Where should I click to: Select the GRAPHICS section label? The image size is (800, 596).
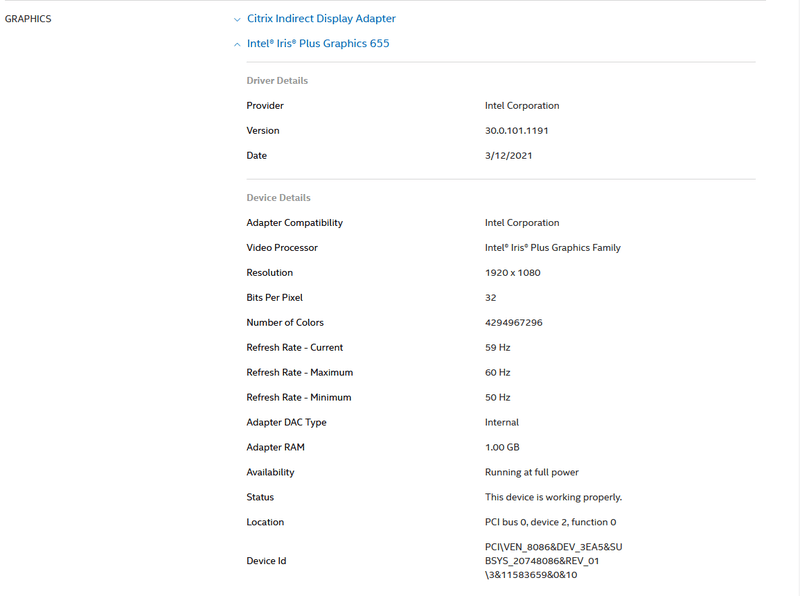28,19
